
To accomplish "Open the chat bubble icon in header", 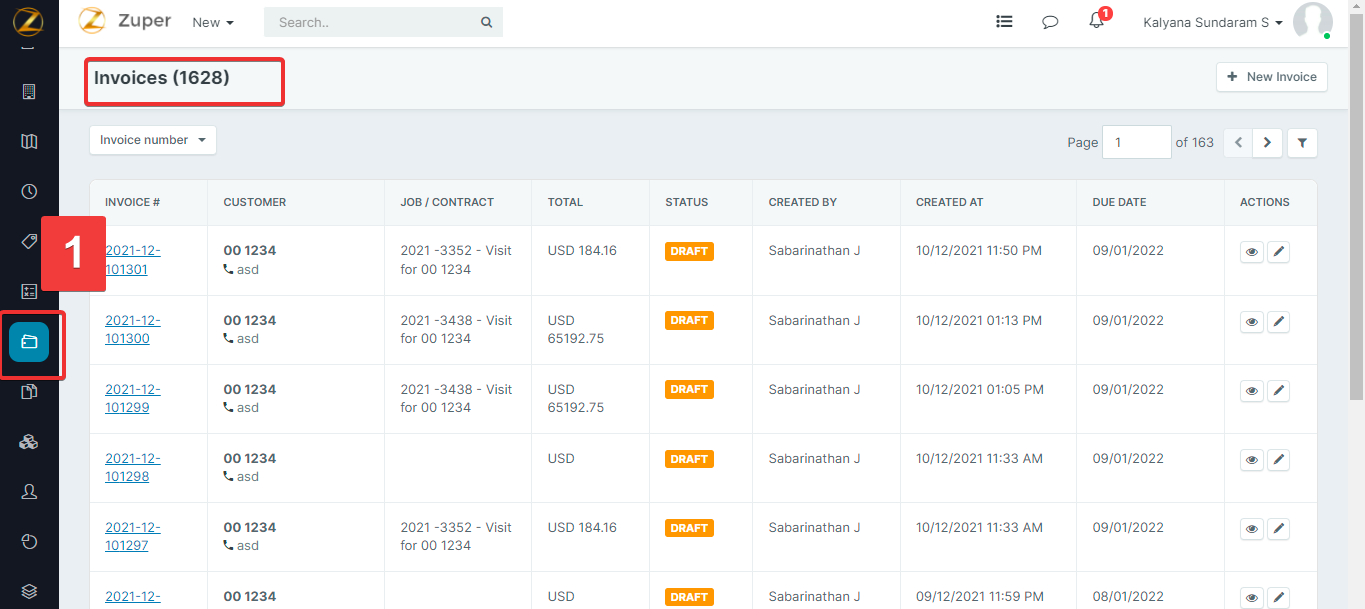I will pos(1050,22).
